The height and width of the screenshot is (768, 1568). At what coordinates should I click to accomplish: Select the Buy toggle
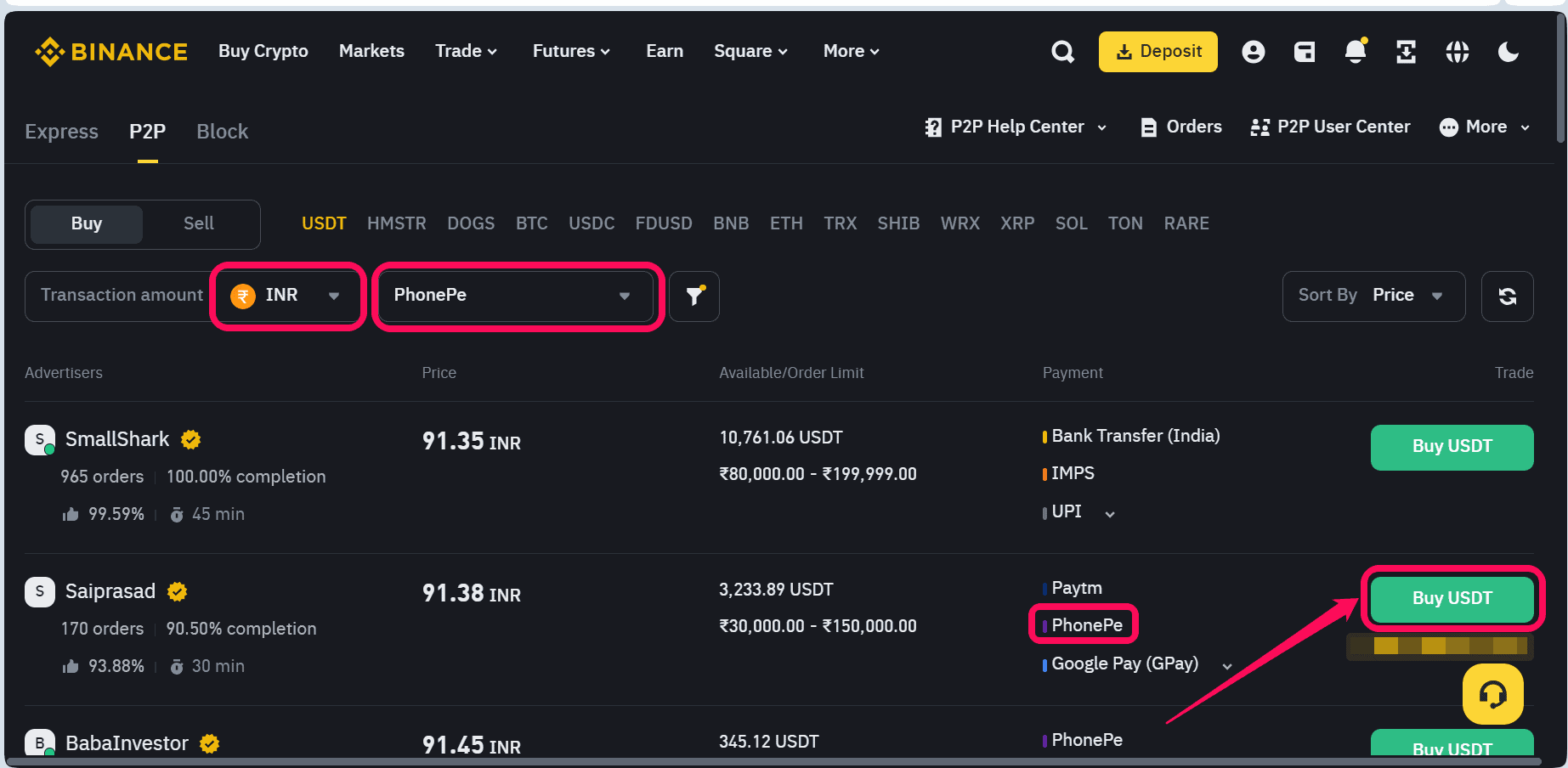pos(87,224)
